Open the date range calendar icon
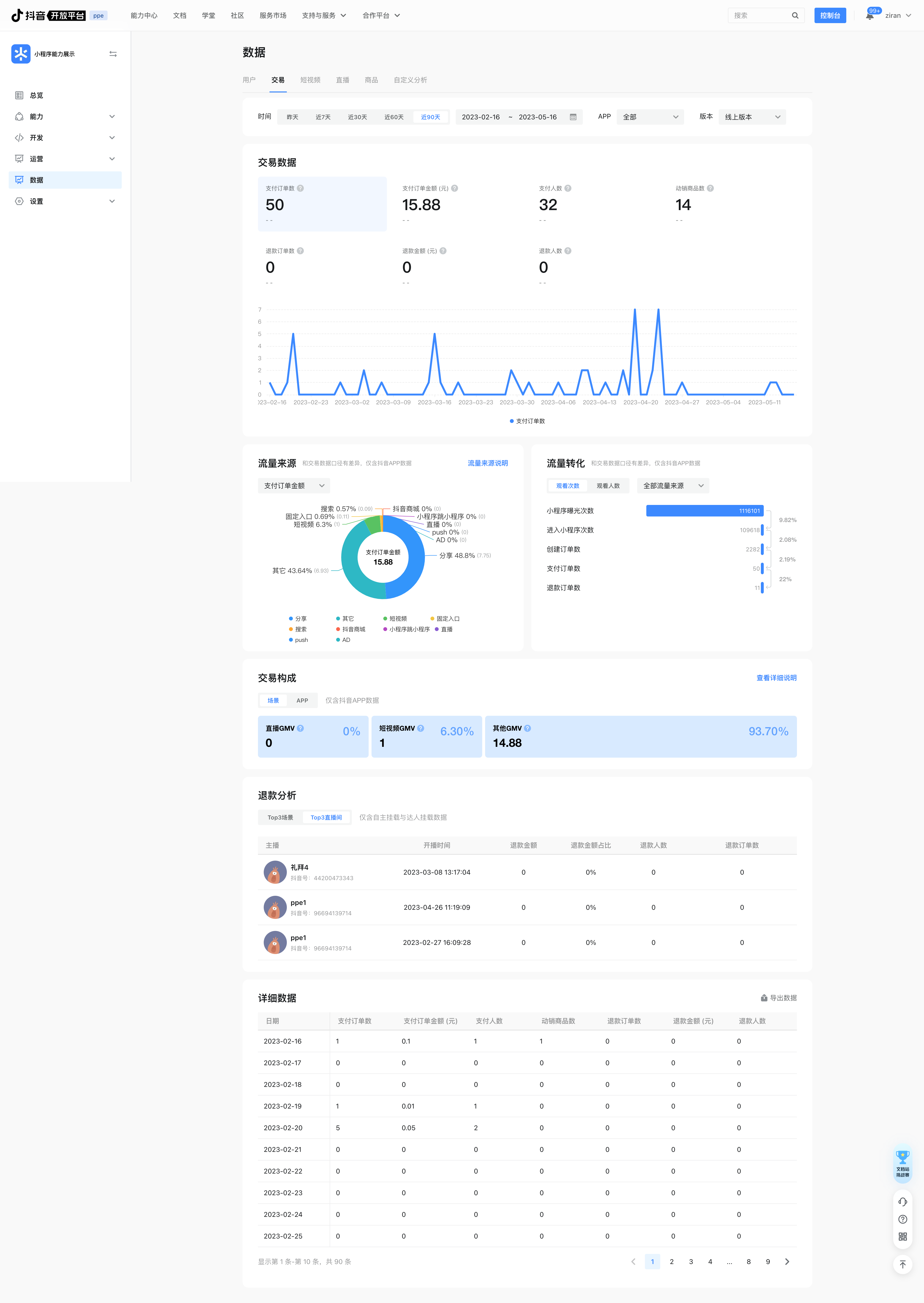This screenshot has height=1303, width=924. [x=573, y=117]
